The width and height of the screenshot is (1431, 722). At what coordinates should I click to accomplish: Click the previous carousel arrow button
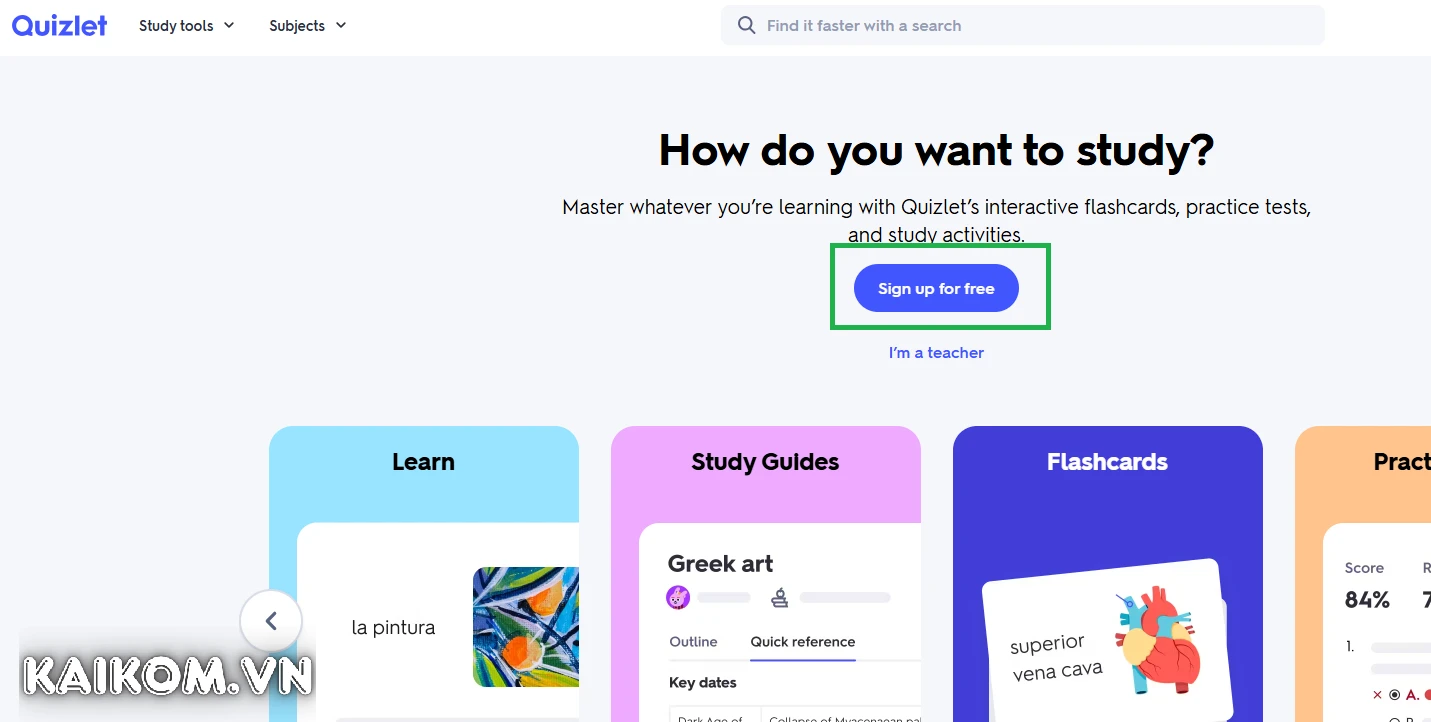tap(270, 621)
